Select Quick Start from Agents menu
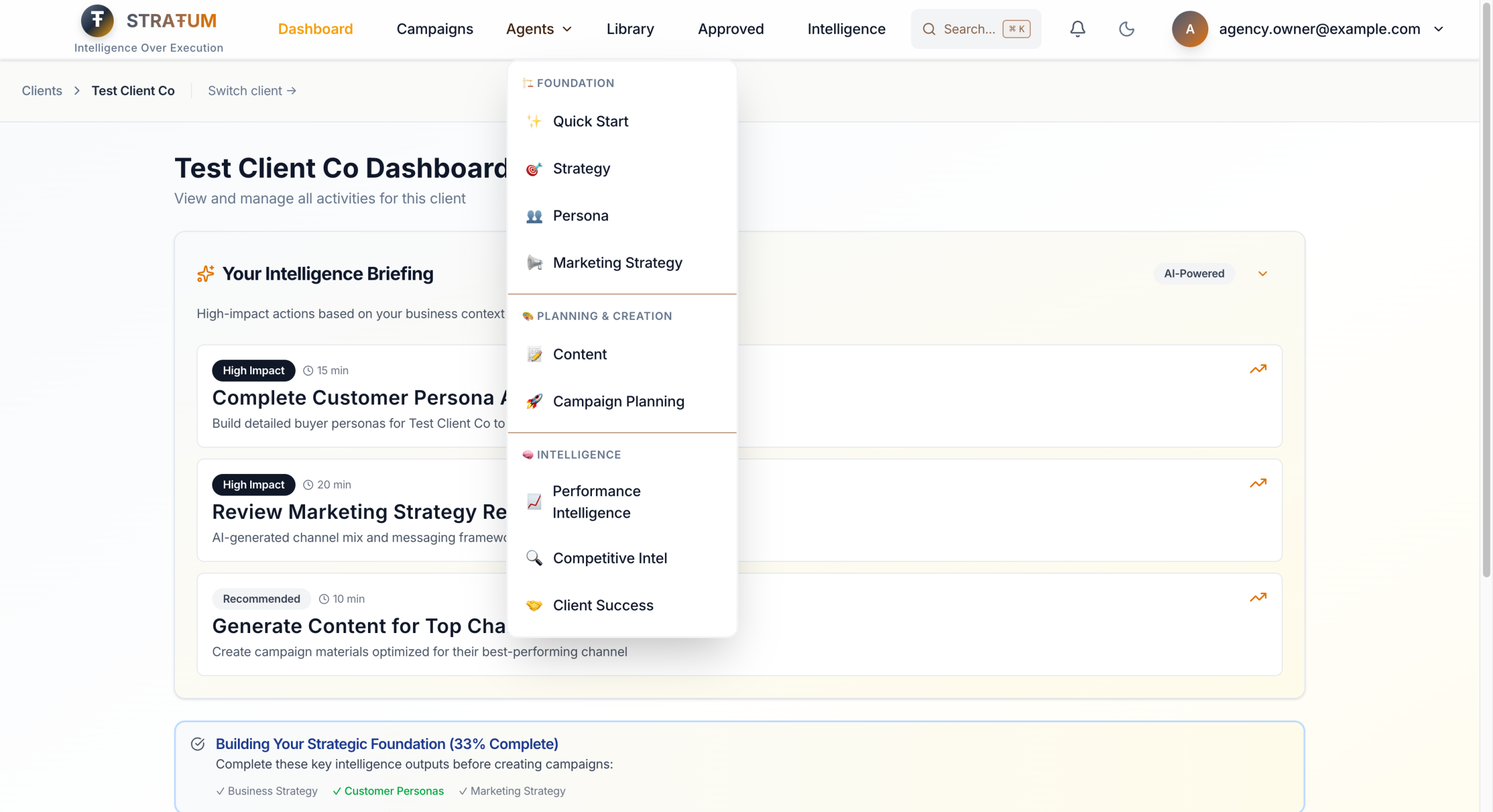 point(590,121)
